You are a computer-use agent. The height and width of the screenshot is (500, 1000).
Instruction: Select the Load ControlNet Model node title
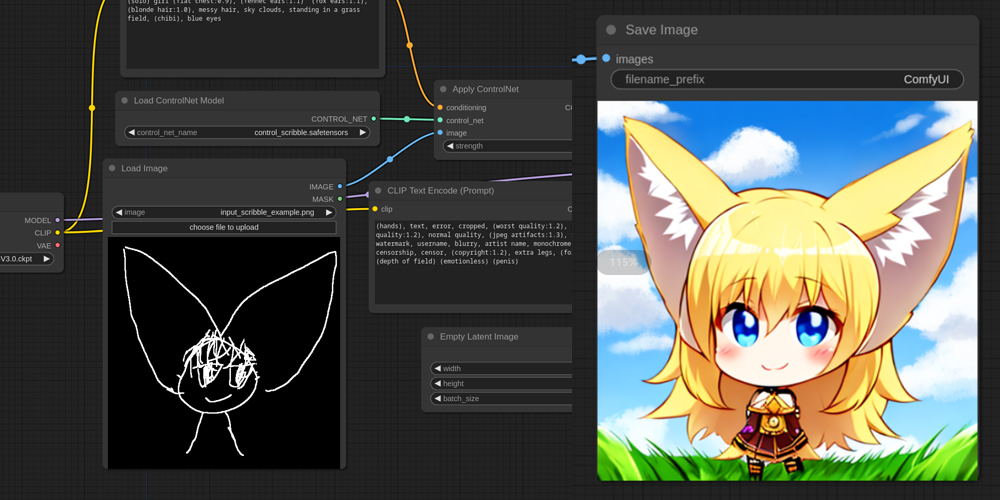(179, 101)
